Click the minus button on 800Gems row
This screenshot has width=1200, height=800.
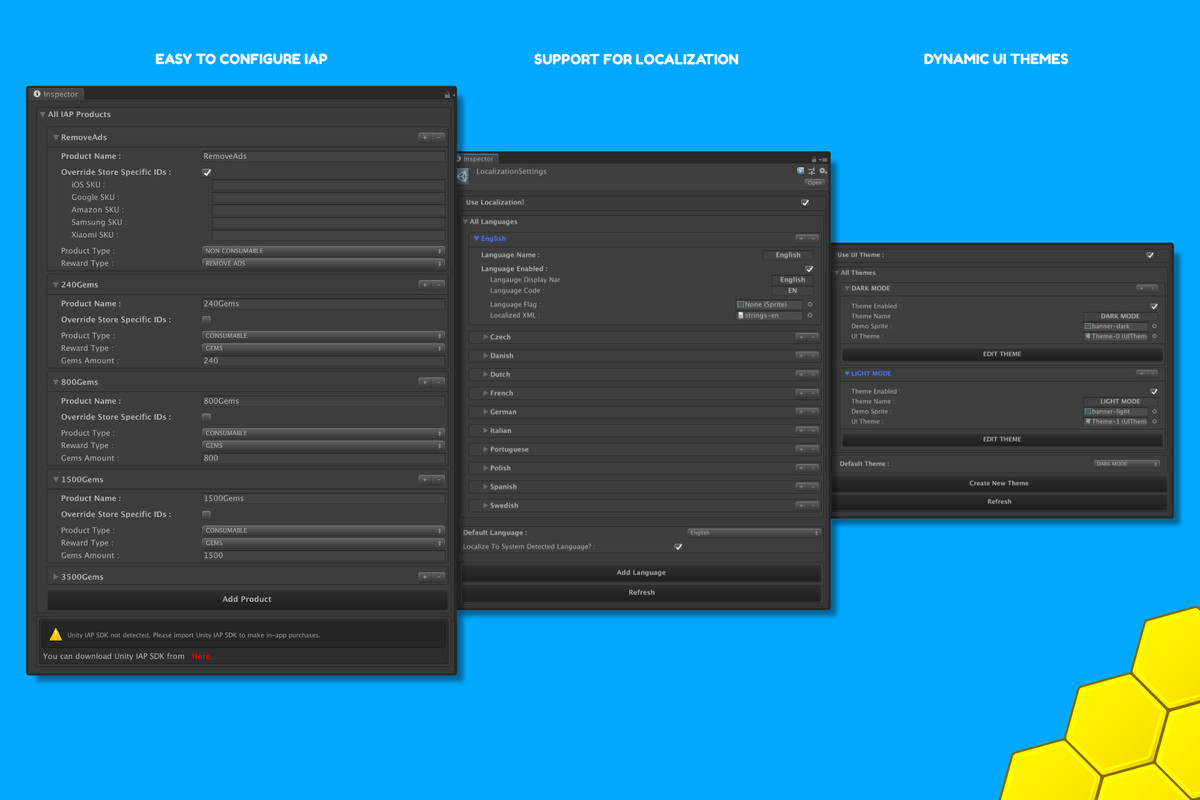click(x=438, y=382)
